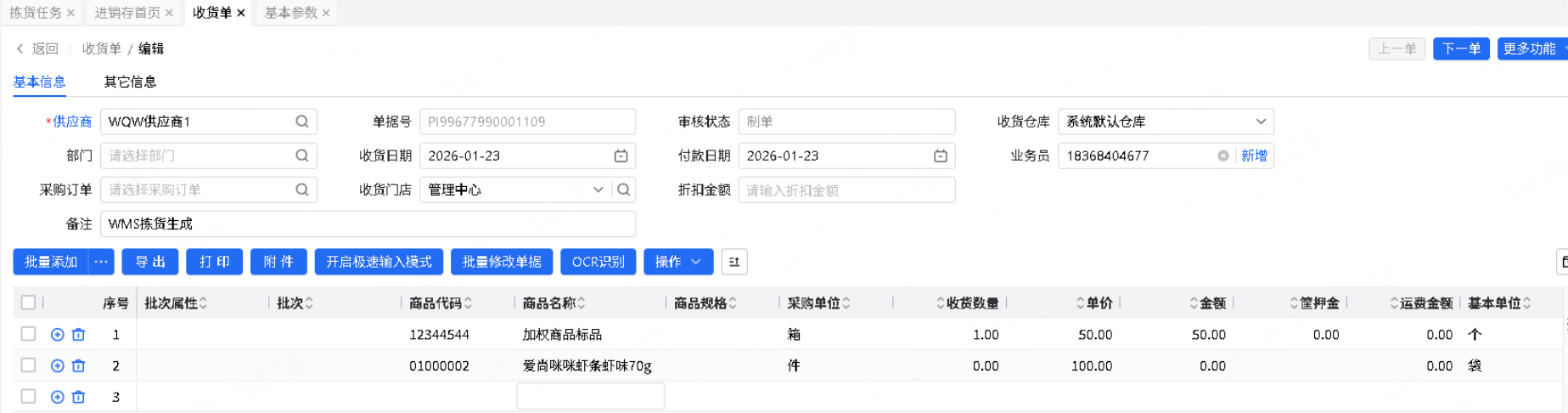Screen dimensions: 1568x413
Task: Click the 备注 input field
Action: click(x=368, y=223)
